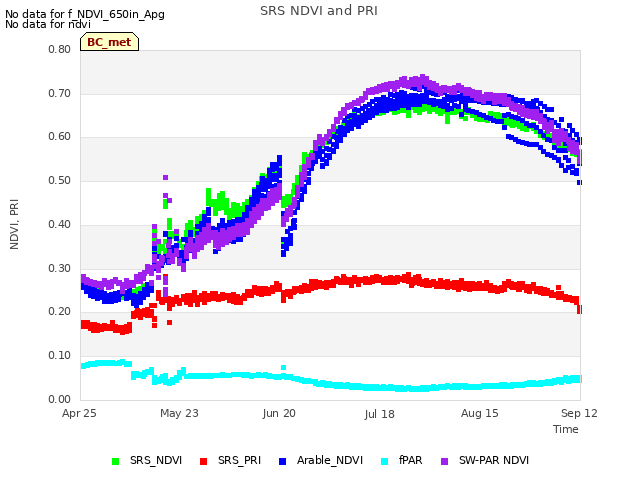Click the 0.10 y-axis tick label
Image resolution: width=640 pixels, height=480 pixels.
(60, 356)
